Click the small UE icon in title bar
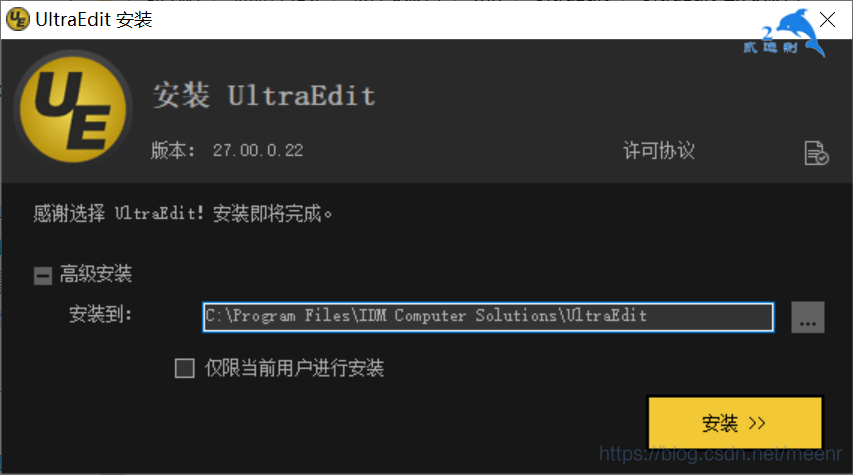The image size is (853, 475). (17, 19)
